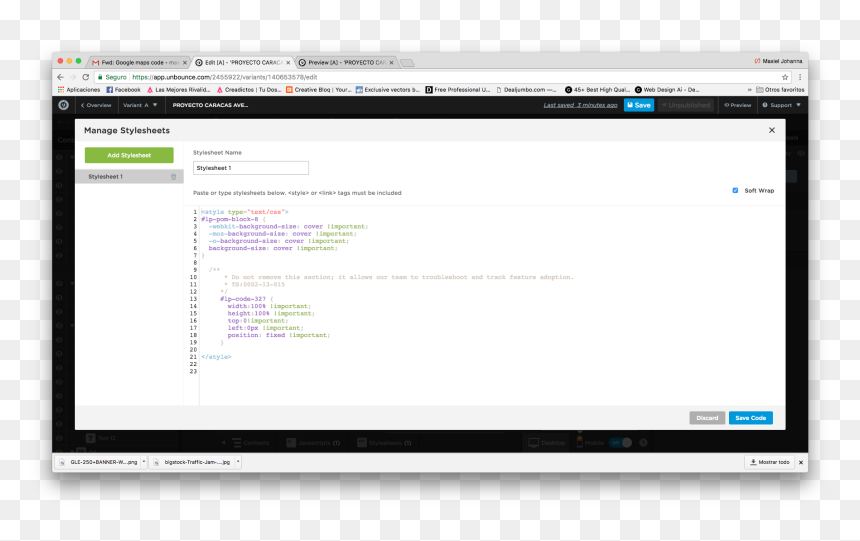Bookmark this page with the star
This screenshot has height=541, width=860.
point(785,77)
